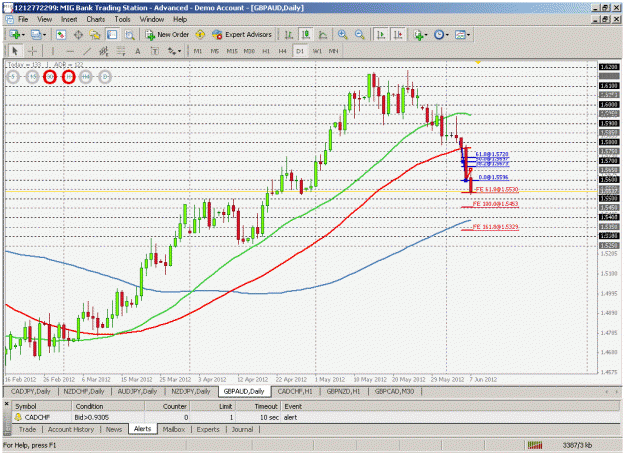625x453 pixels.
Task: Open the Journal terminal tab
Action: [242, 429]
